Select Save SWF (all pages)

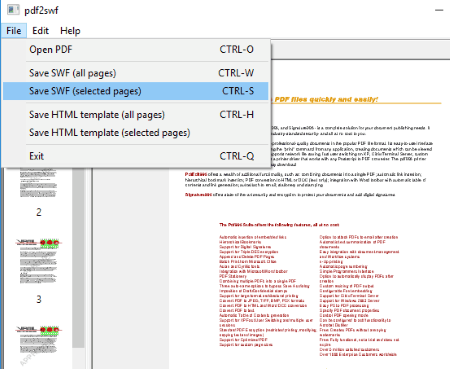tap(136, 73)
